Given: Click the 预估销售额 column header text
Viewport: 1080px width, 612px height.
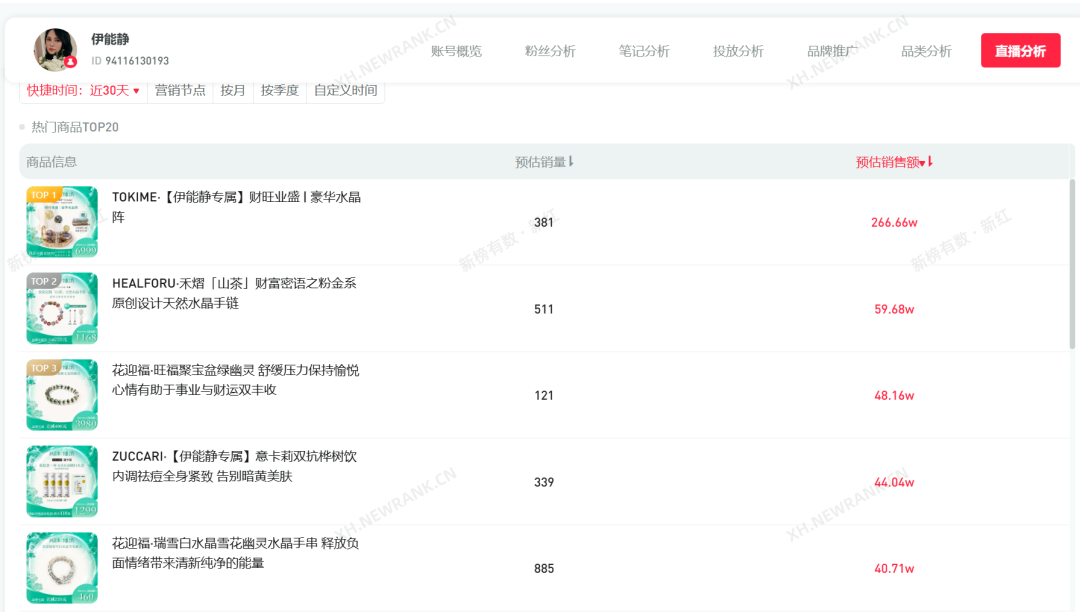Looking at the screenshot, I should pyautogui.click(x=887, y=162).
